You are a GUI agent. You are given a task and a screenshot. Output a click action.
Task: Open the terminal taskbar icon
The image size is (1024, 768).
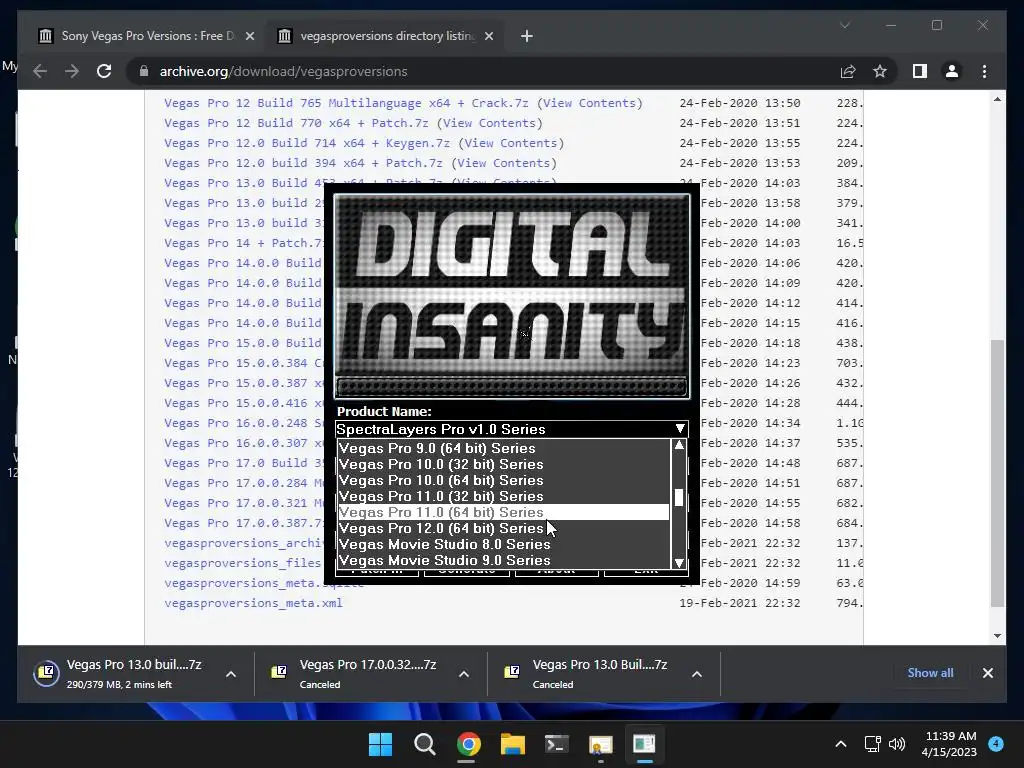[x=556, y=744]
